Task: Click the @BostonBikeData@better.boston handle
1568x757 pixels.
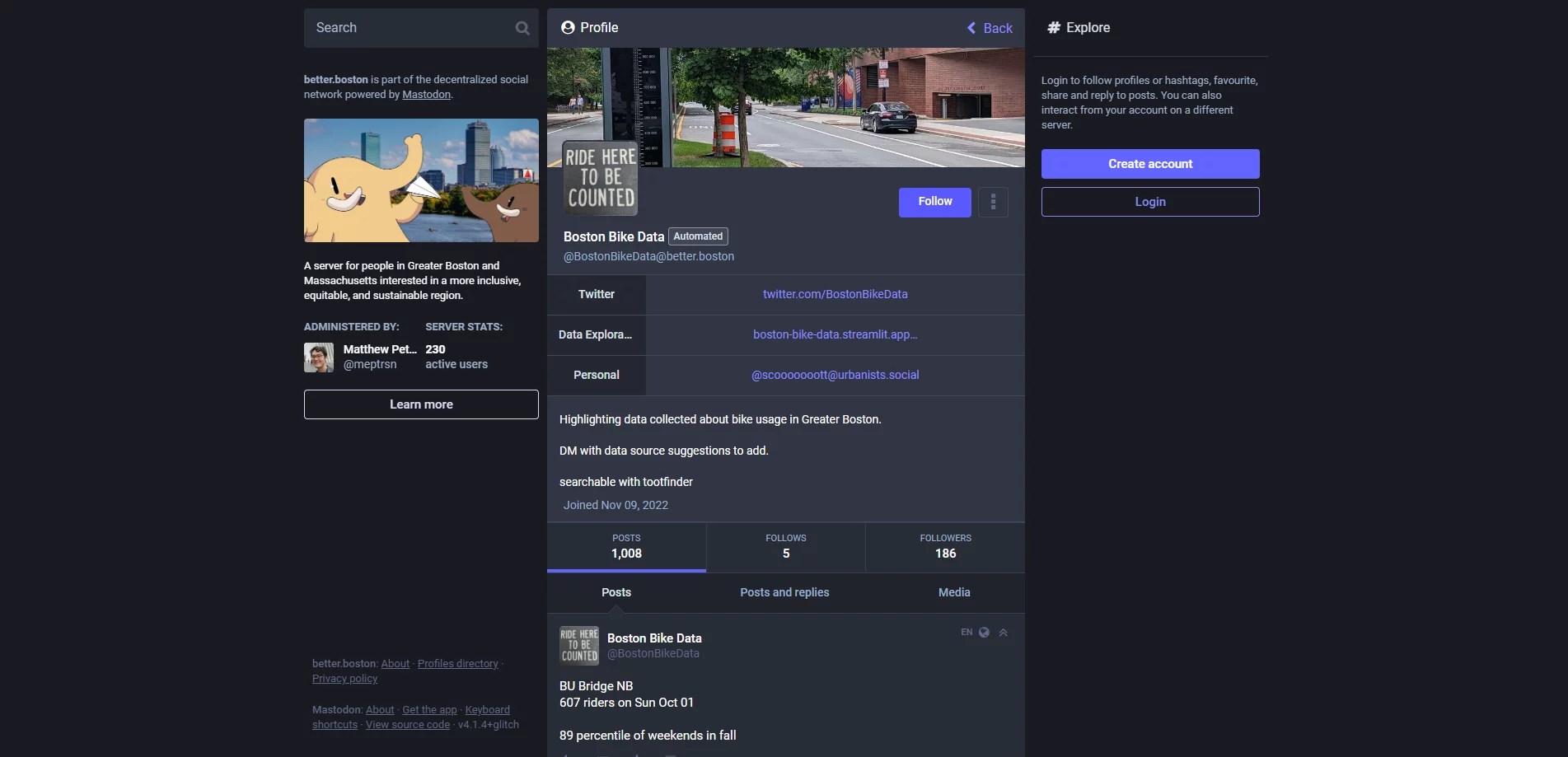Action: click(x=648, y=256)
